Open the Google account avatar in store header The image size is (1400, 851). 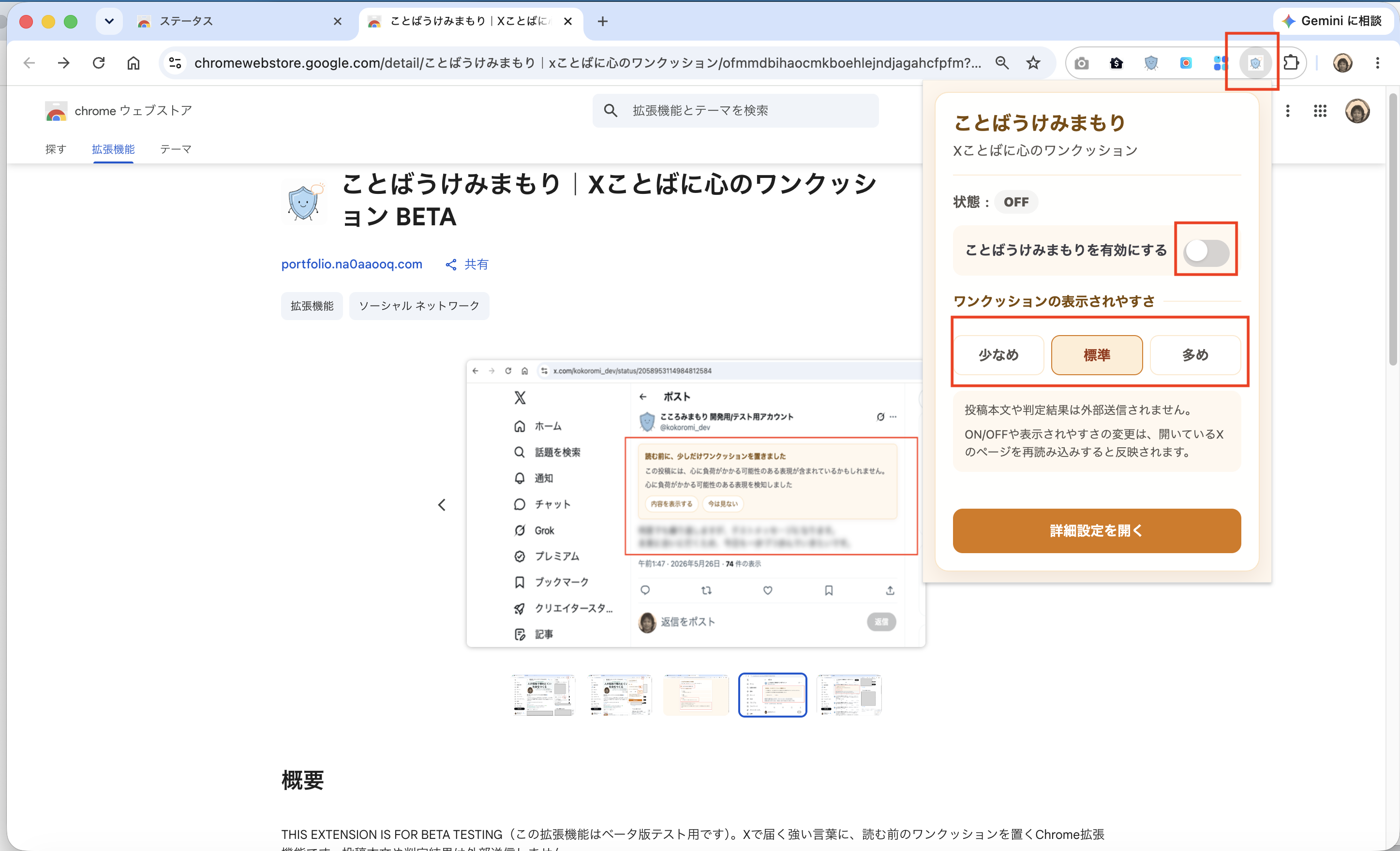point(1357,111)
